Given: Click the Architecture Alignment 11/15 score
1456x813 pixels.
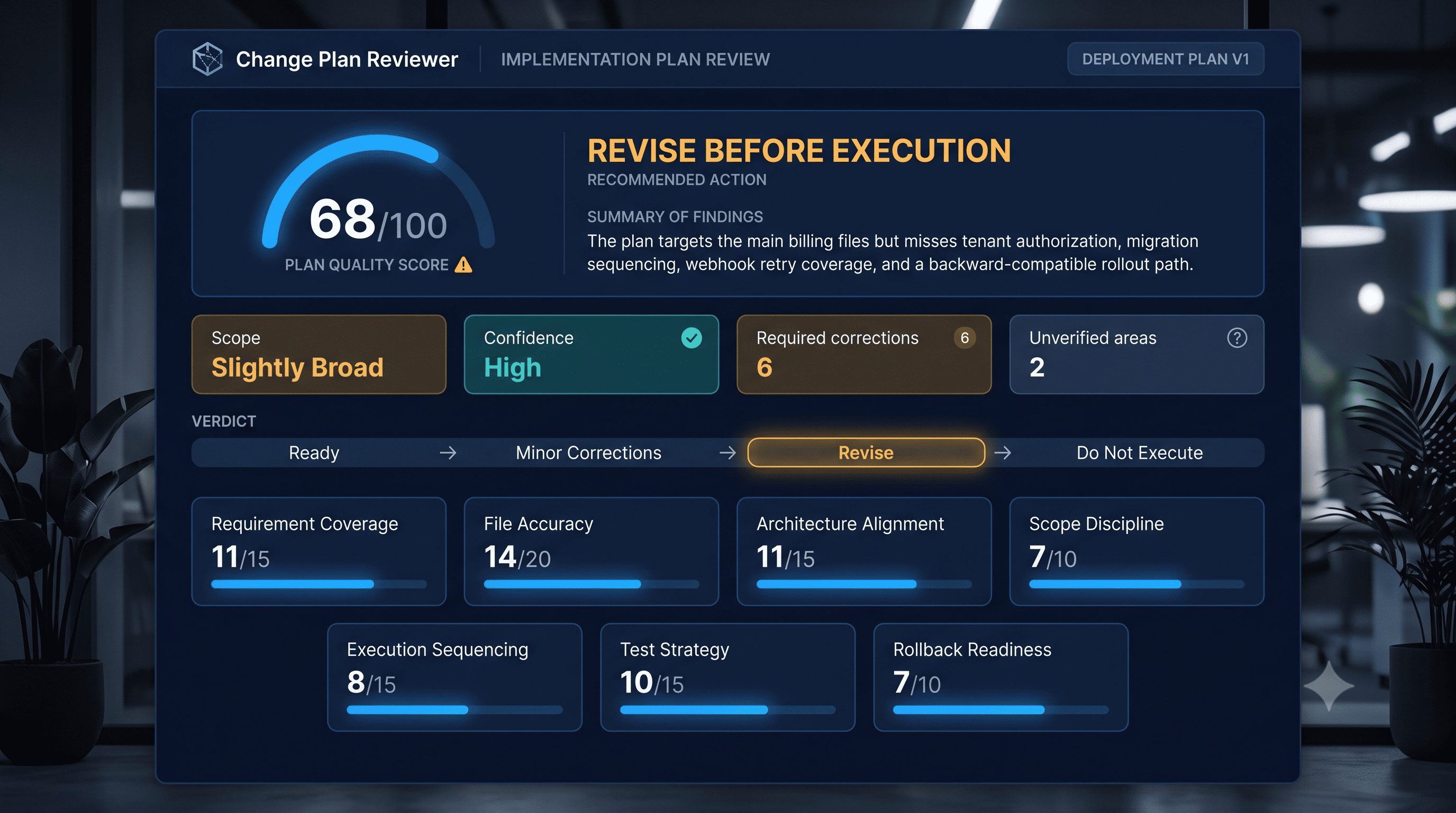Looking at the screenshot, I should [x=786, y=557].
